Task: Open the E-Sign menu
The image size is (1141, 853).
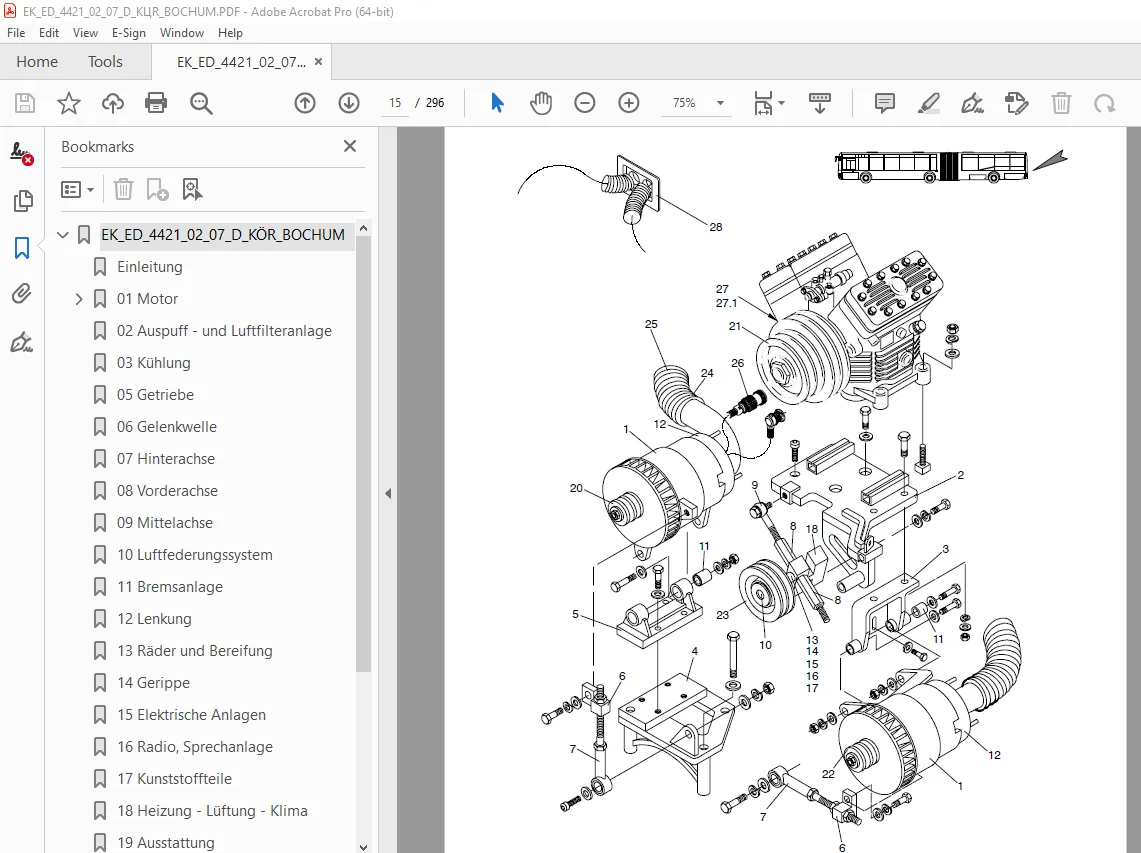Action: click(129, 33)
